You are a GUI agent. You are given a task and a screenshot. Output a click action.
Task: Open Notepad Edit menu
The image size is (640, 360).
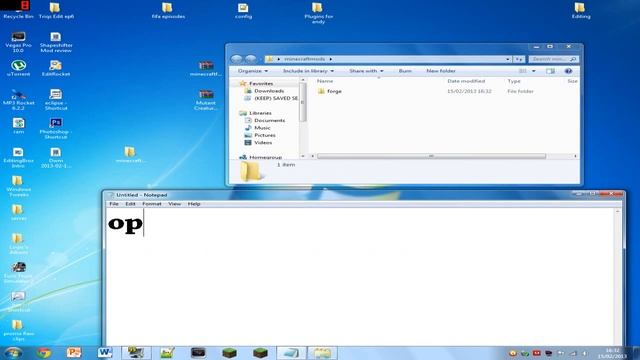(x=130, y=204)
